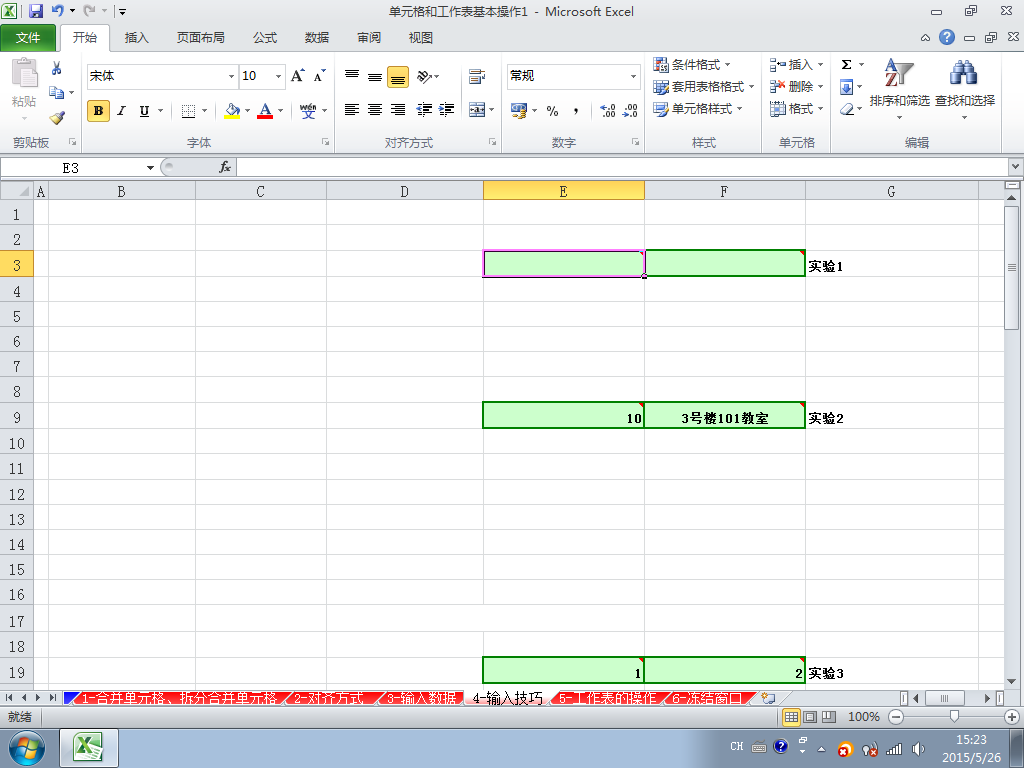Switch to the 数据 Data tab
The height and width of the screenshot is (768, 1024).
click(317, 38)
